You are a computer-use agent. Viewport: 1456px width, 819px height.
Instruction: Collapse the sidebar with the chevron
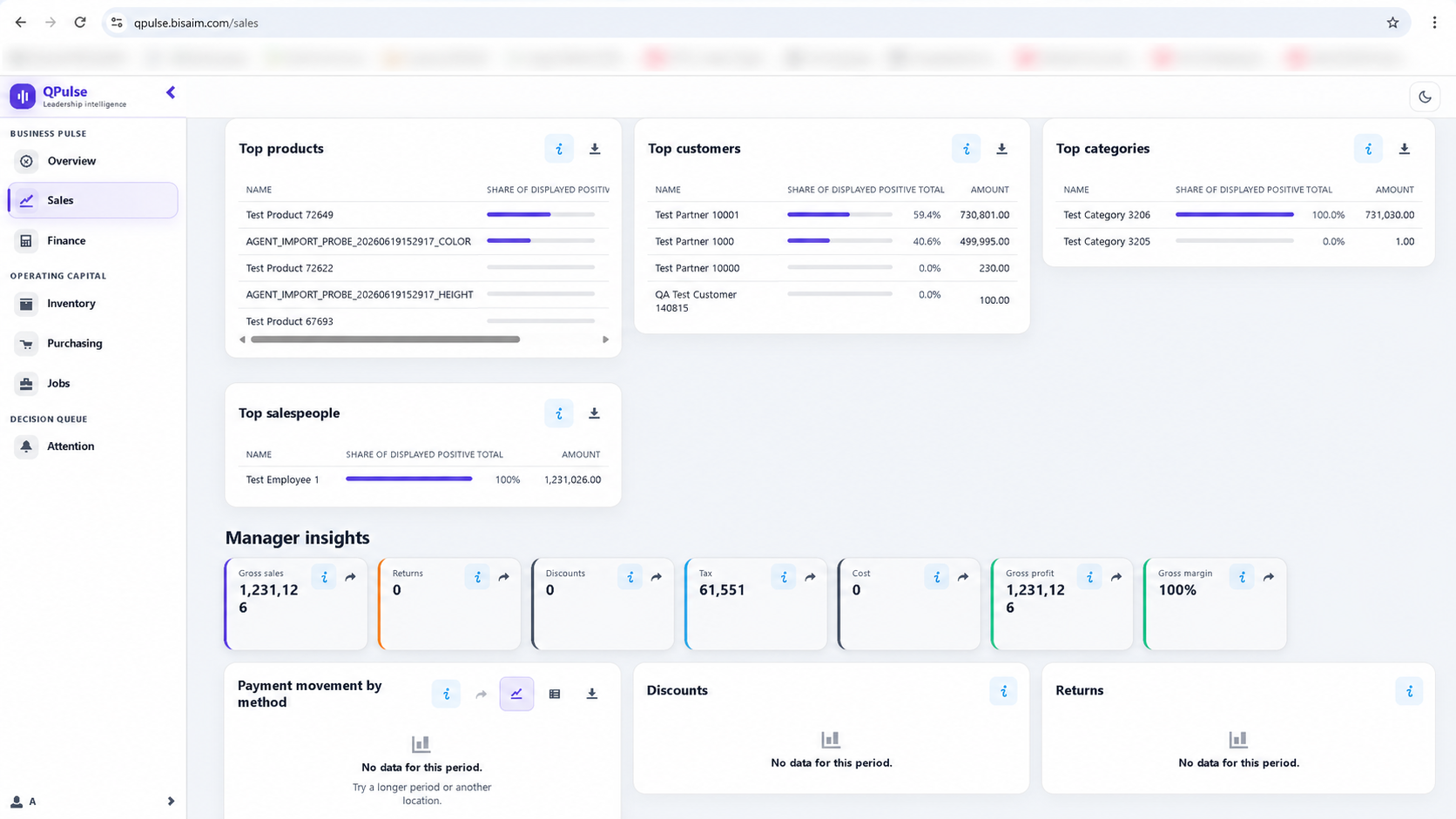point(171,92)
